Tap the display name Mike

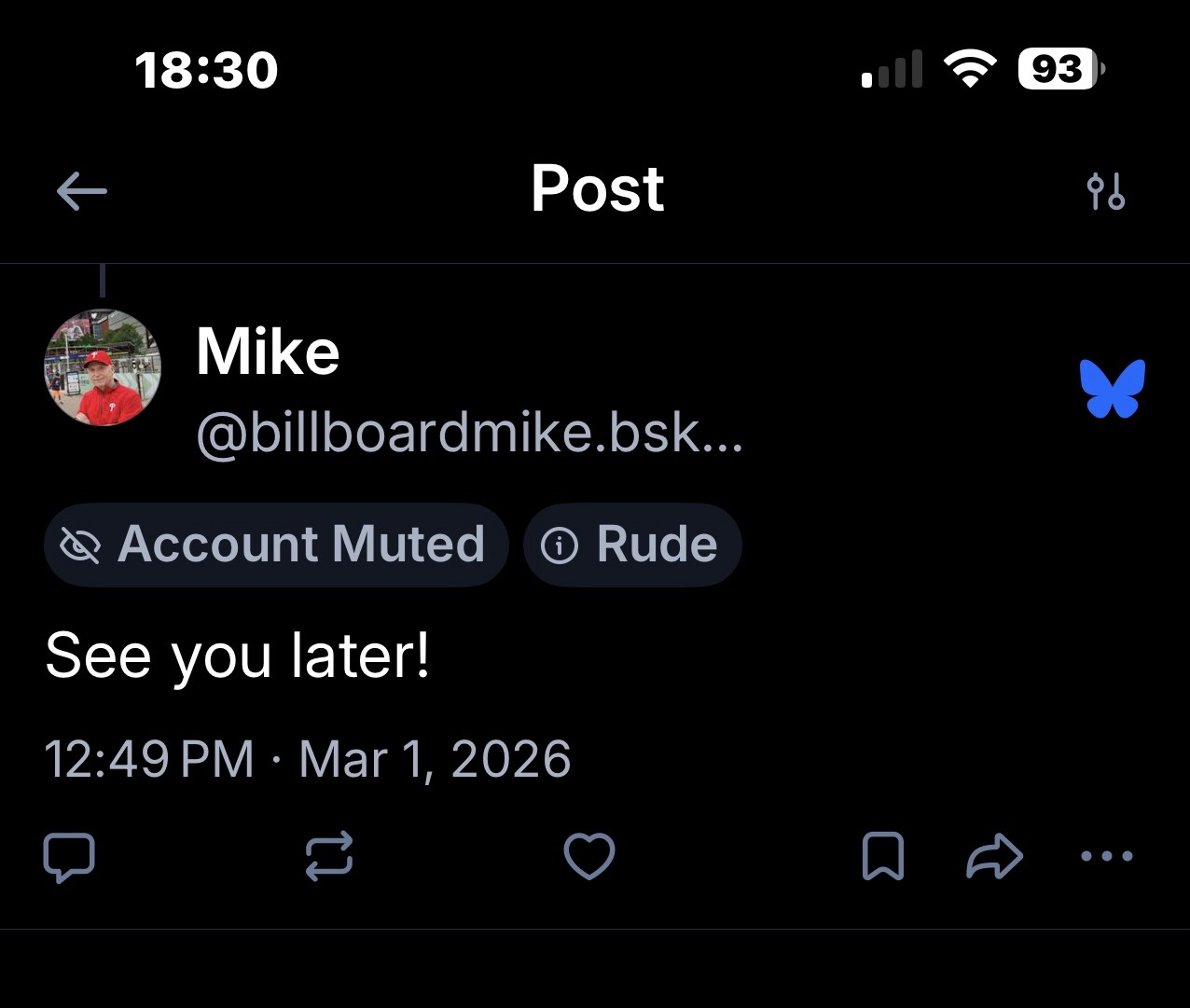[268, 352]
